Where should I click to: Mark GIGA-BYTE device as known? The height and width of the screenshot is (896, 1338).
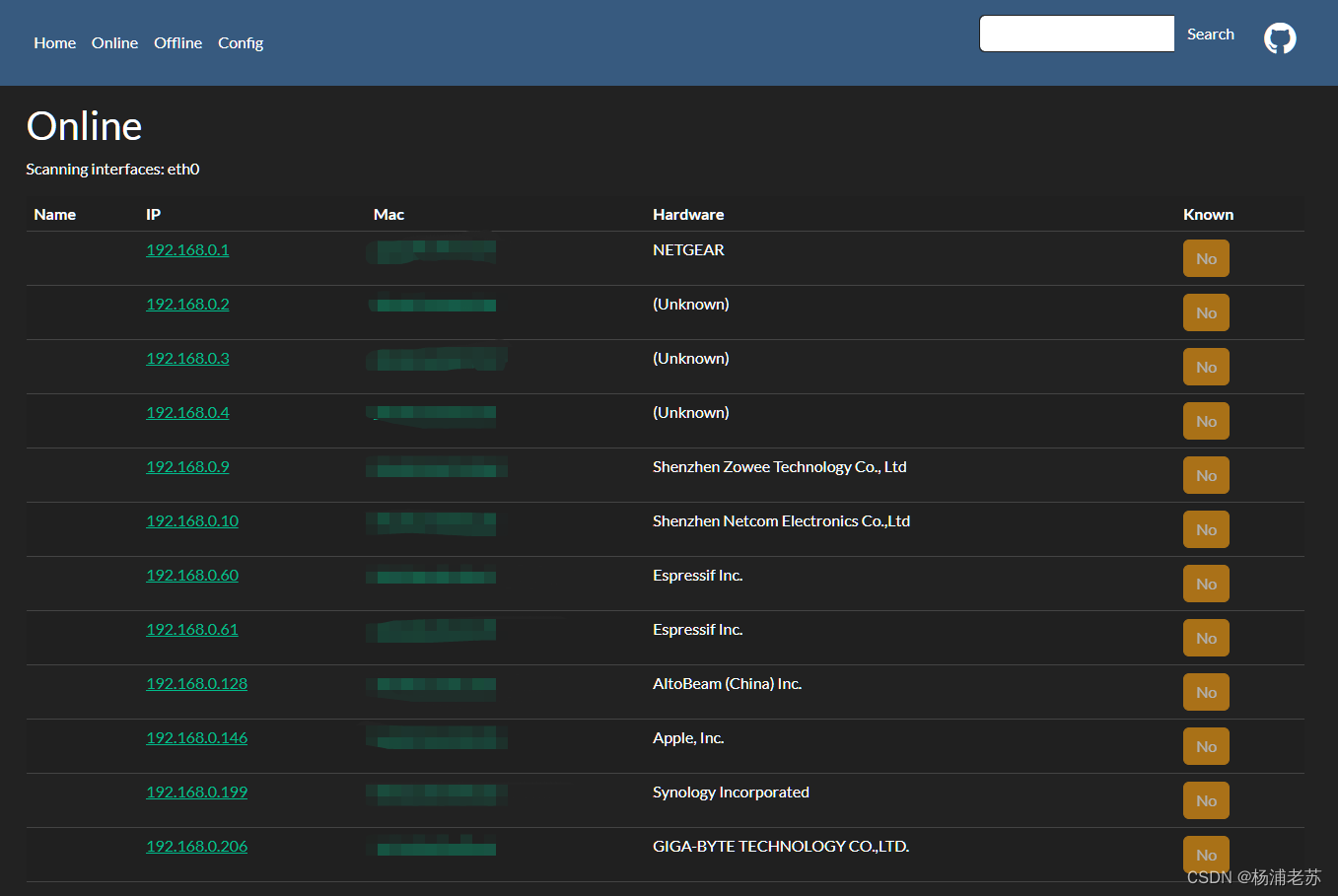[1206, 855]
